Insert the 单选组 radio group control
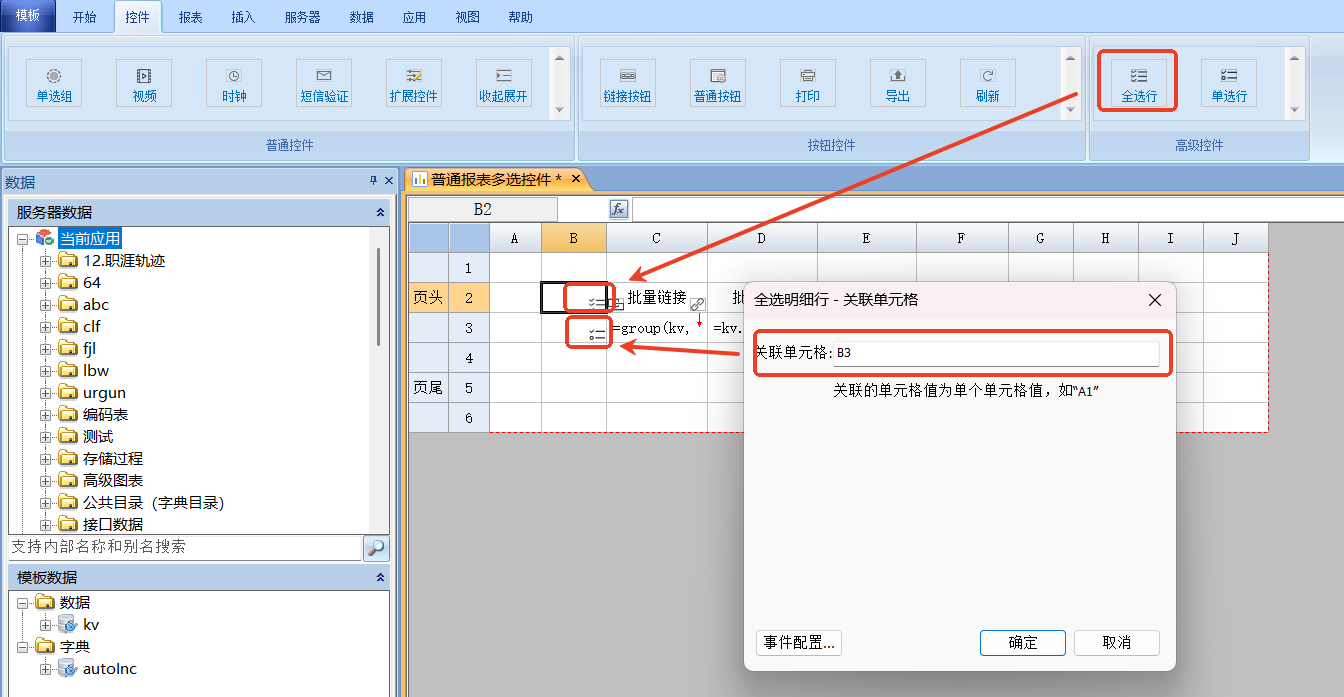1344x697 pixels. tap(54, 84)
